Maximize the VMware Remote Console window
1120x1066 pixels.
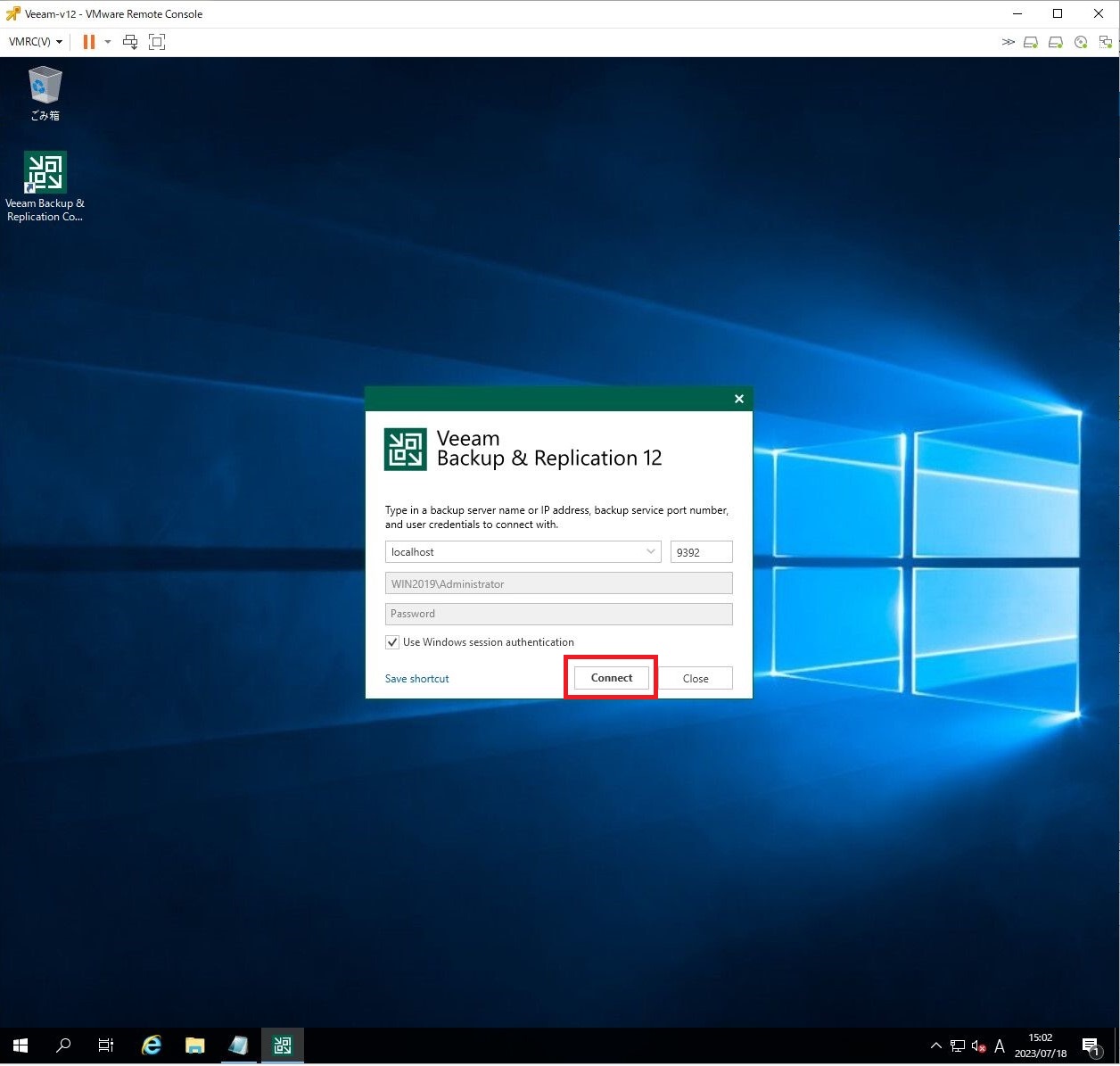point(1058,13)
